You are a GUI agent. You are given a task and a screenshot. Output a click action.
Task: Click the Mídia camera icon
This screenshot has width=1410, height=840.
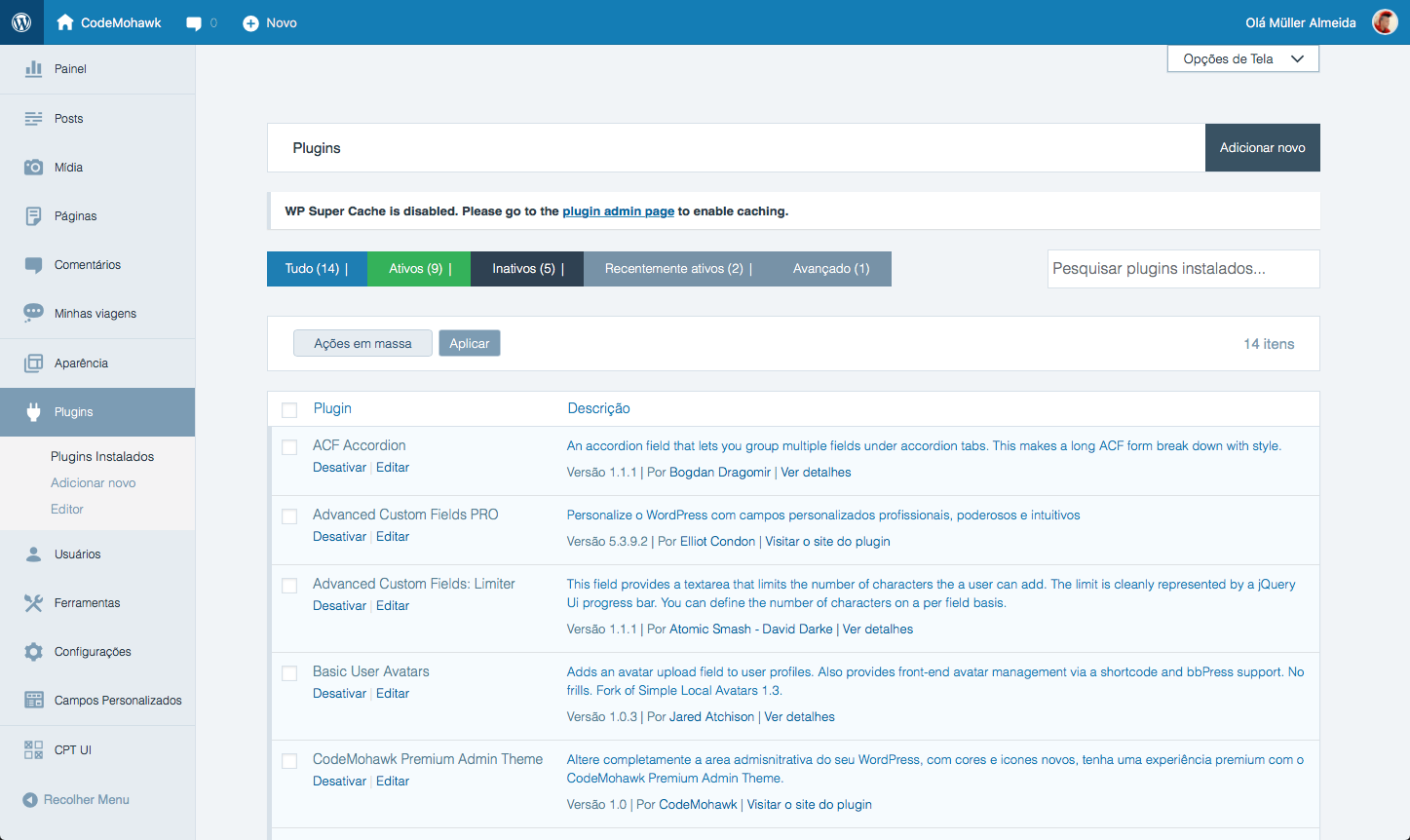33,168
